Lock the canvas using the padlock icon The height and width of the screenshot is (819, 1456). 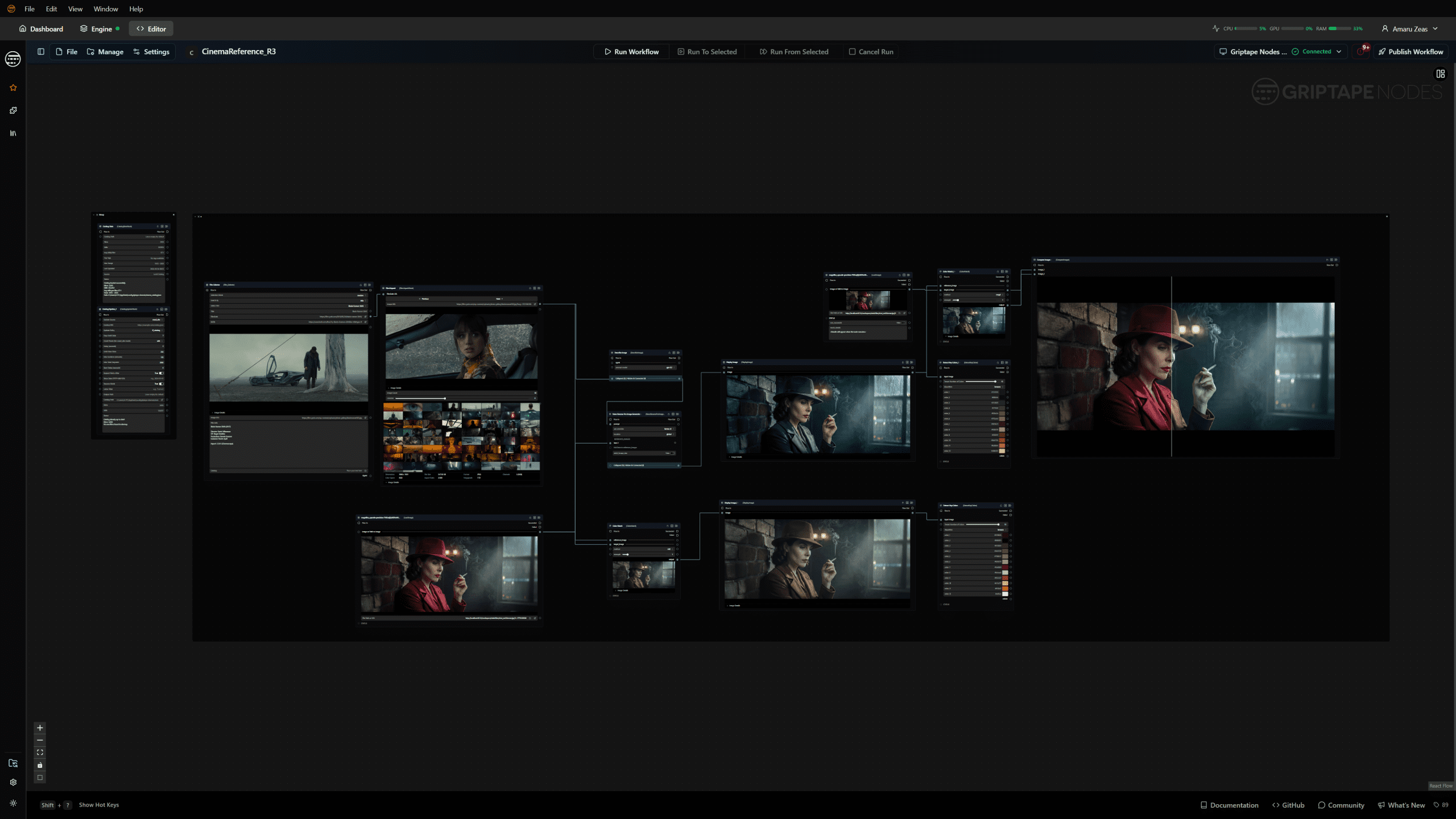click(x=40, y=765)
